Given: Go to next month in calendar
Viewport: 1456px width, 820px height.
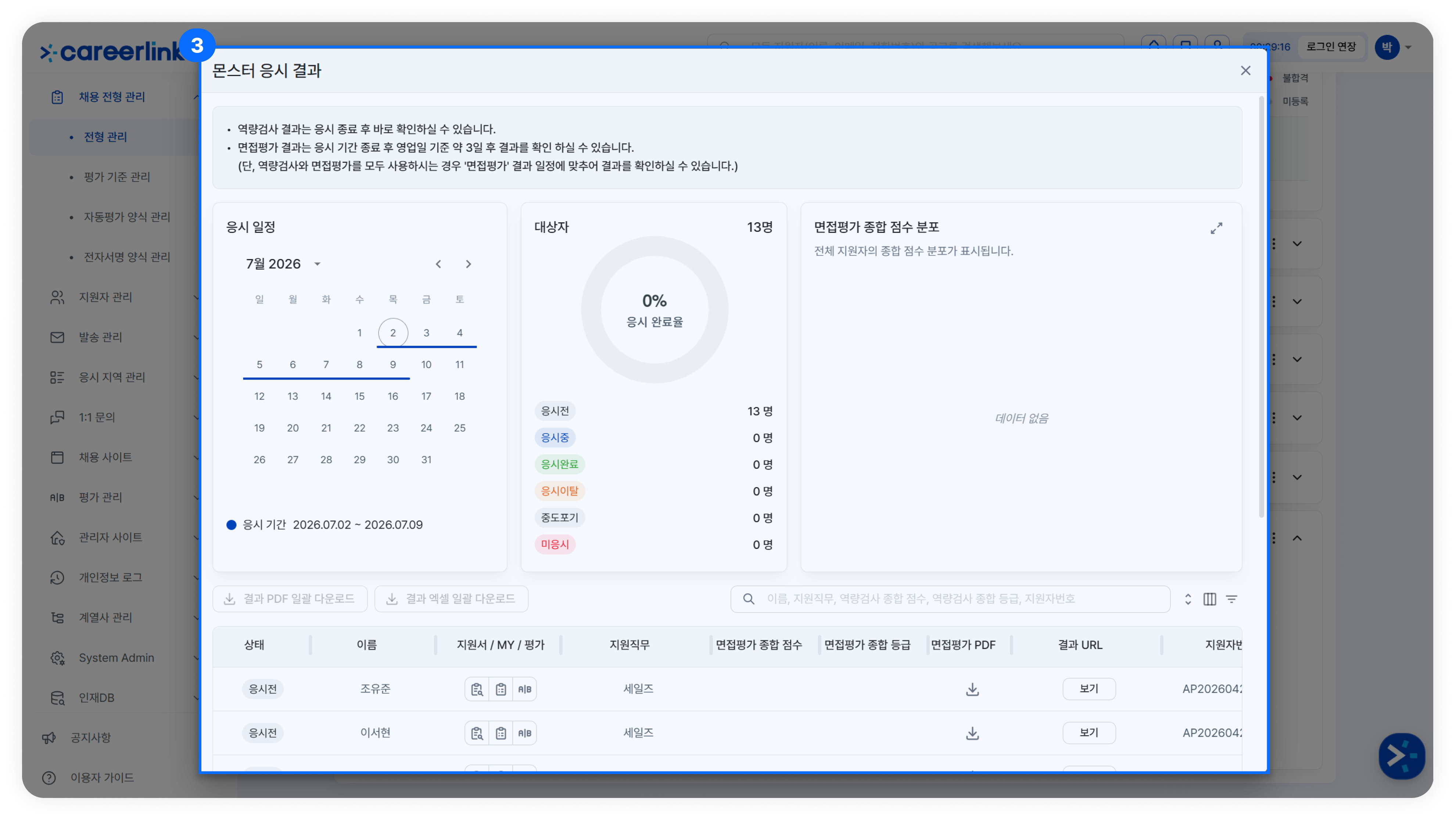Looking at the screenshot, I should pos(468,264).
